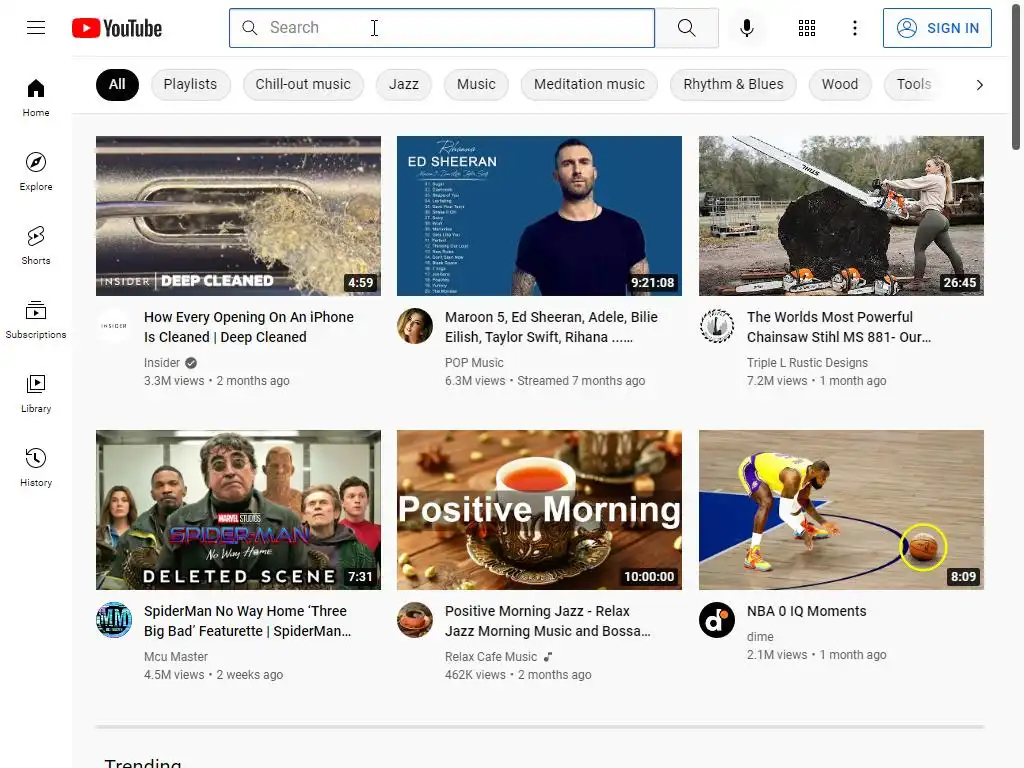Play Positive Morning jazz thumbnail
The height and width of the screenshot is (768, 1024).
coord(539,509)
